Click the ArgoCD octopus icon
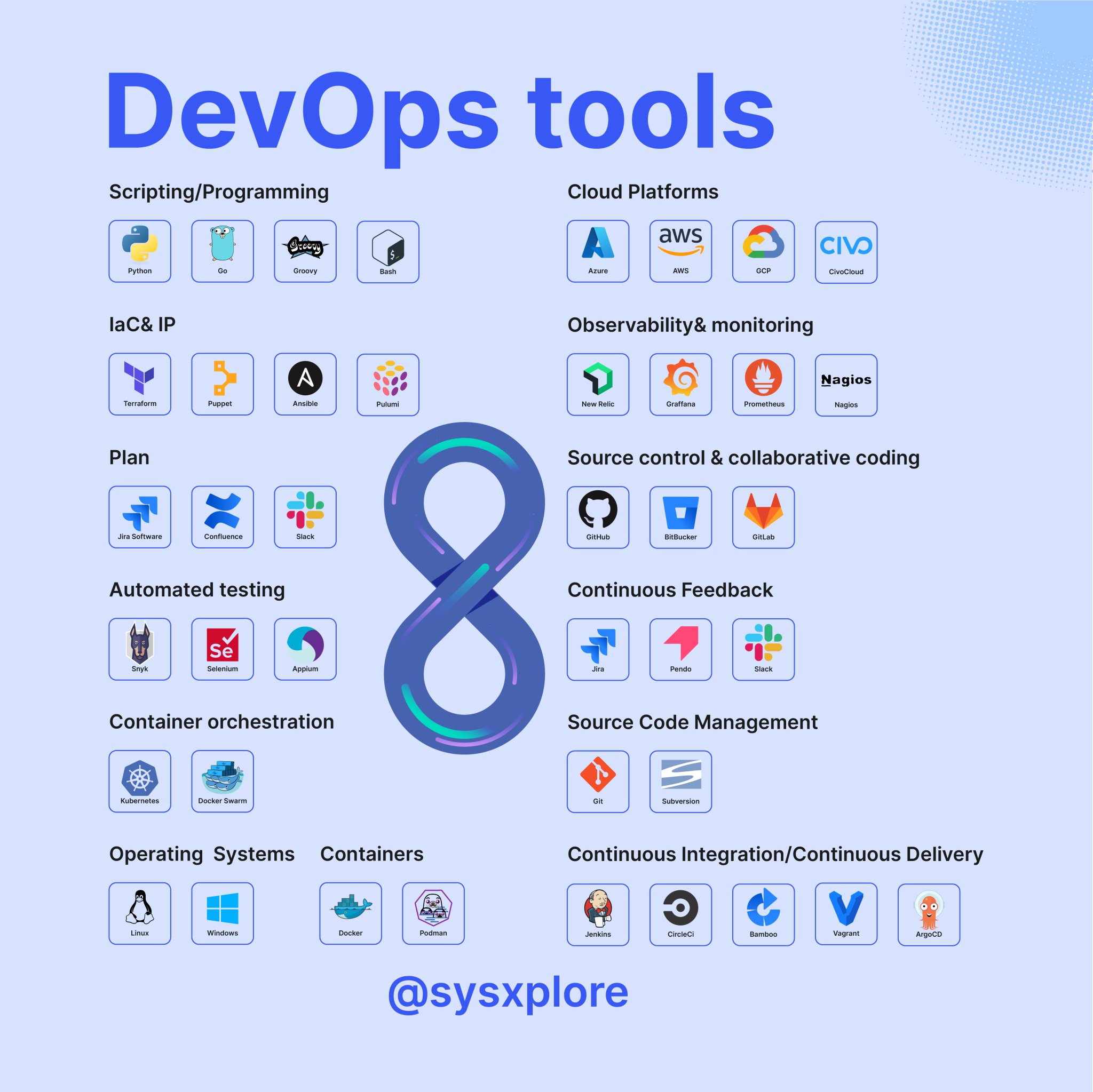The image size is (1093, 1092). click(929, 910)
